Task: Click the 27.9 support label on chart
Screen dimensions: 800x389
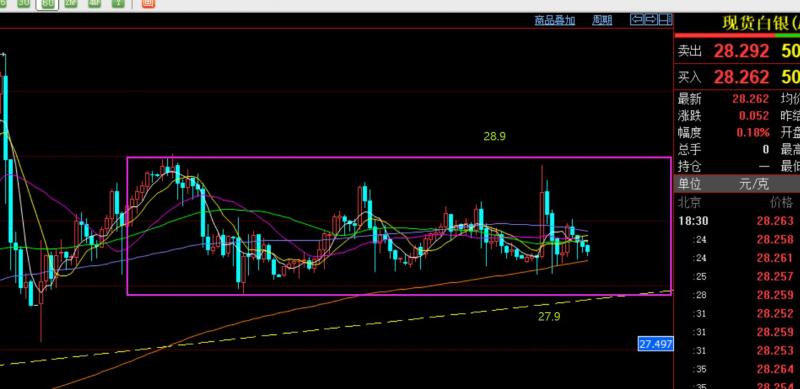Action: (x=549, y=317)
